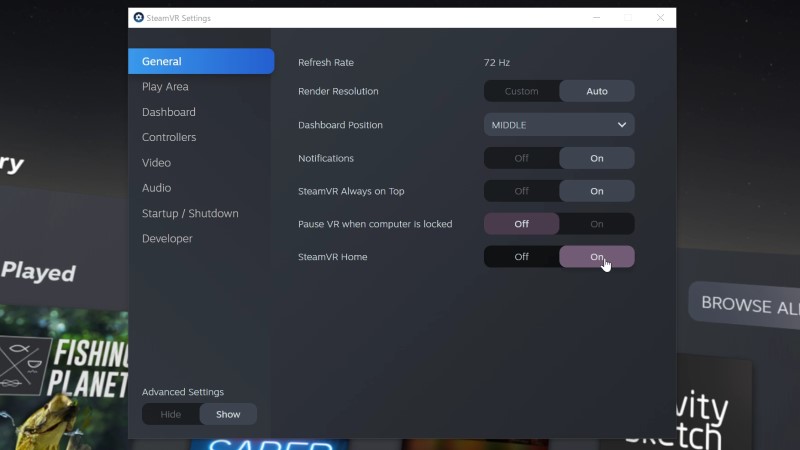This screenshot has height=450, width=800.
Task: Click the Refresh Rate label
Action: click(x=326, y=62)
